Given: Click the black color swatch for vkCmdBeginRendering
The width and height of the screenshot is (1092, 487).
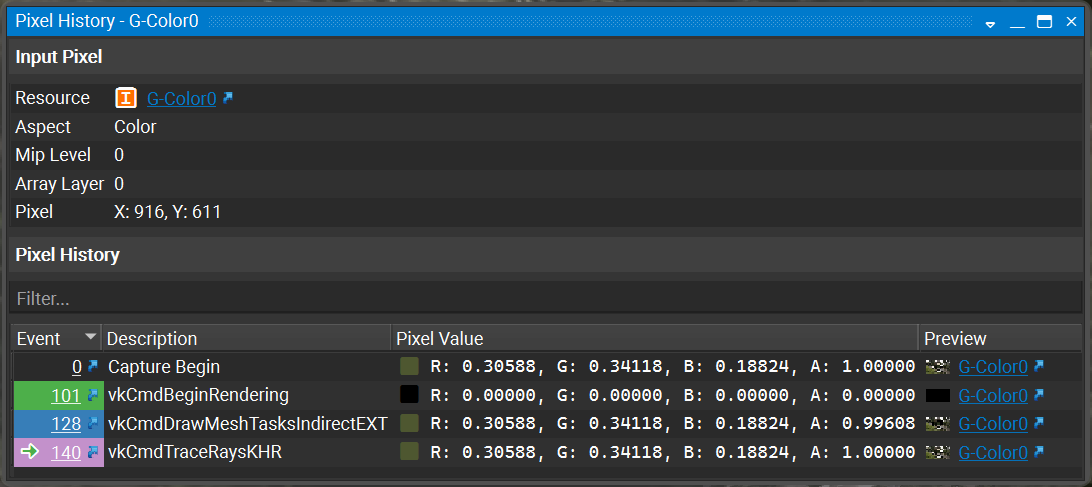Looking at the screenshot, I should point(409,395).
